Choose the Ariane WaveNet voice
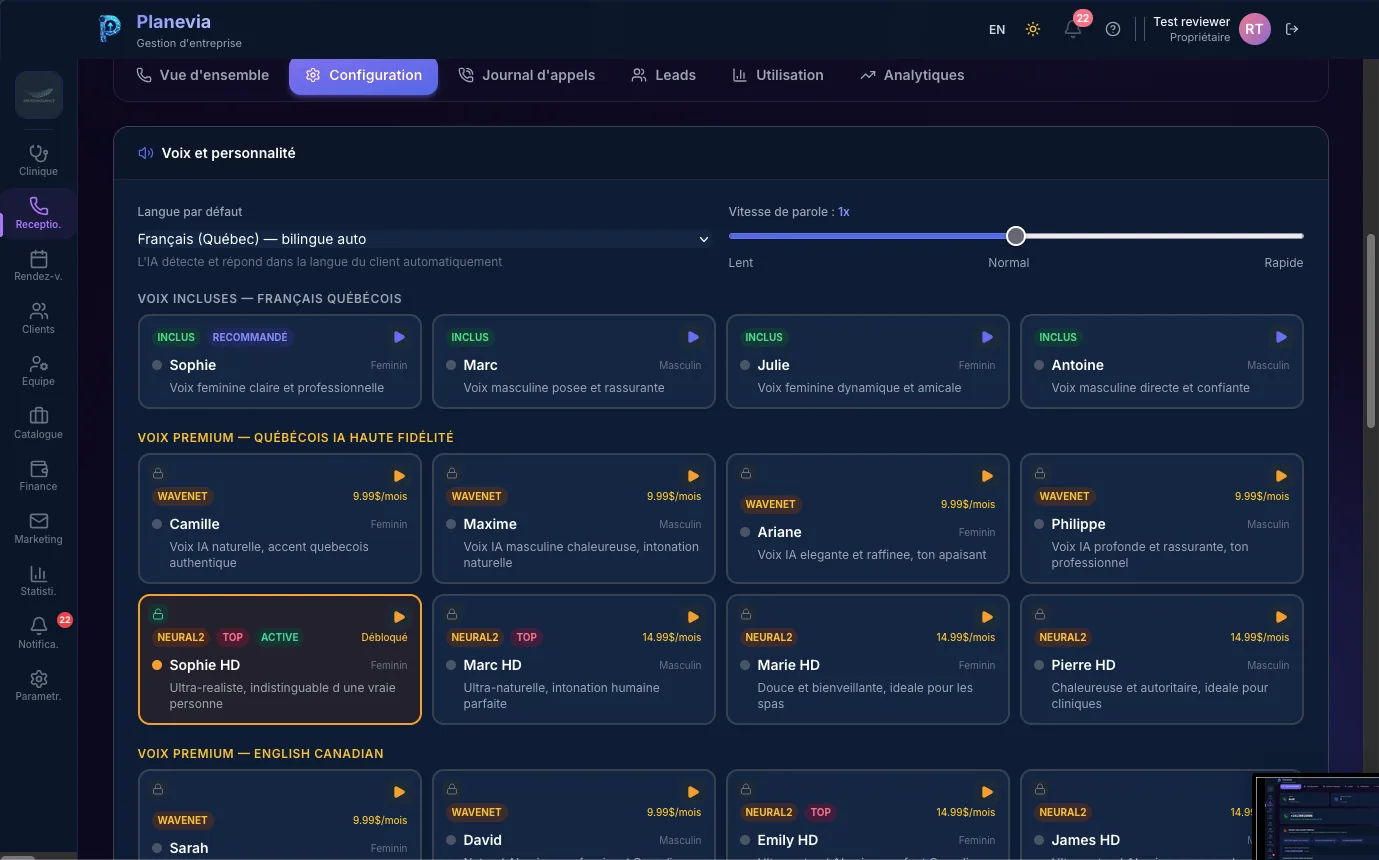Screen dimensions: 1379x860 [x=868, y=519]
